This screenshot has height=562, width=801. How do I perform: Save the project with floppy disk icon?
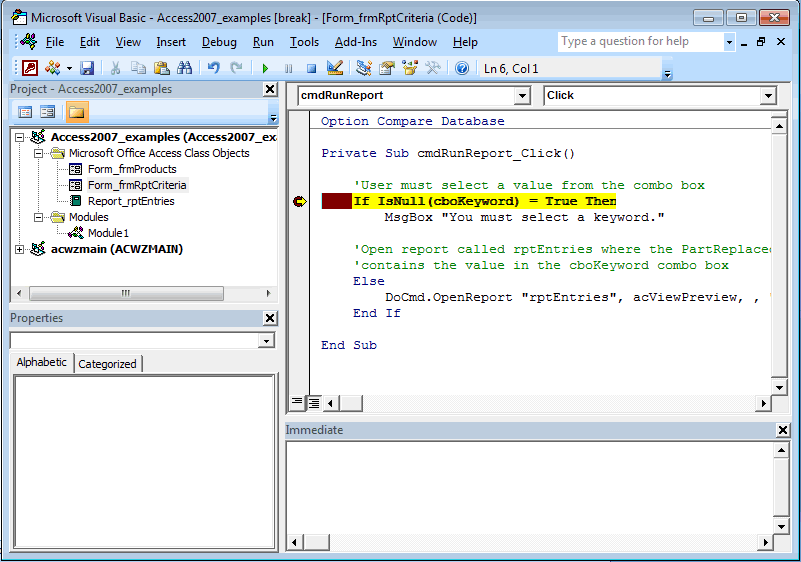(x=87, y=68)
